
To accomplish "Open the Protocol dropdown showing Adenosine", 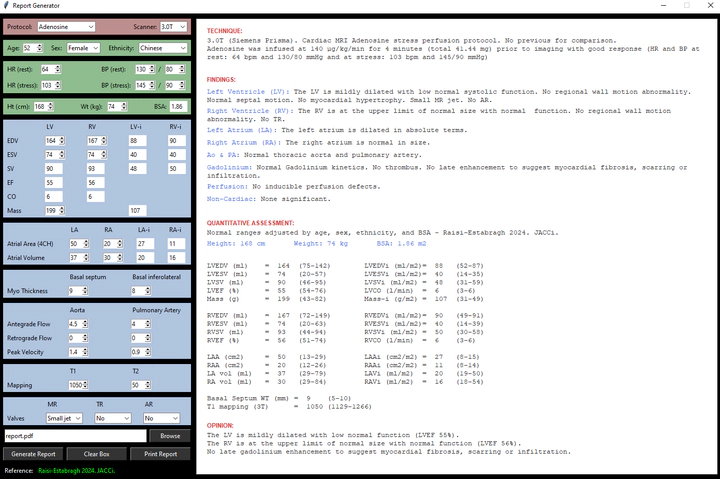I will pos(70,27).
